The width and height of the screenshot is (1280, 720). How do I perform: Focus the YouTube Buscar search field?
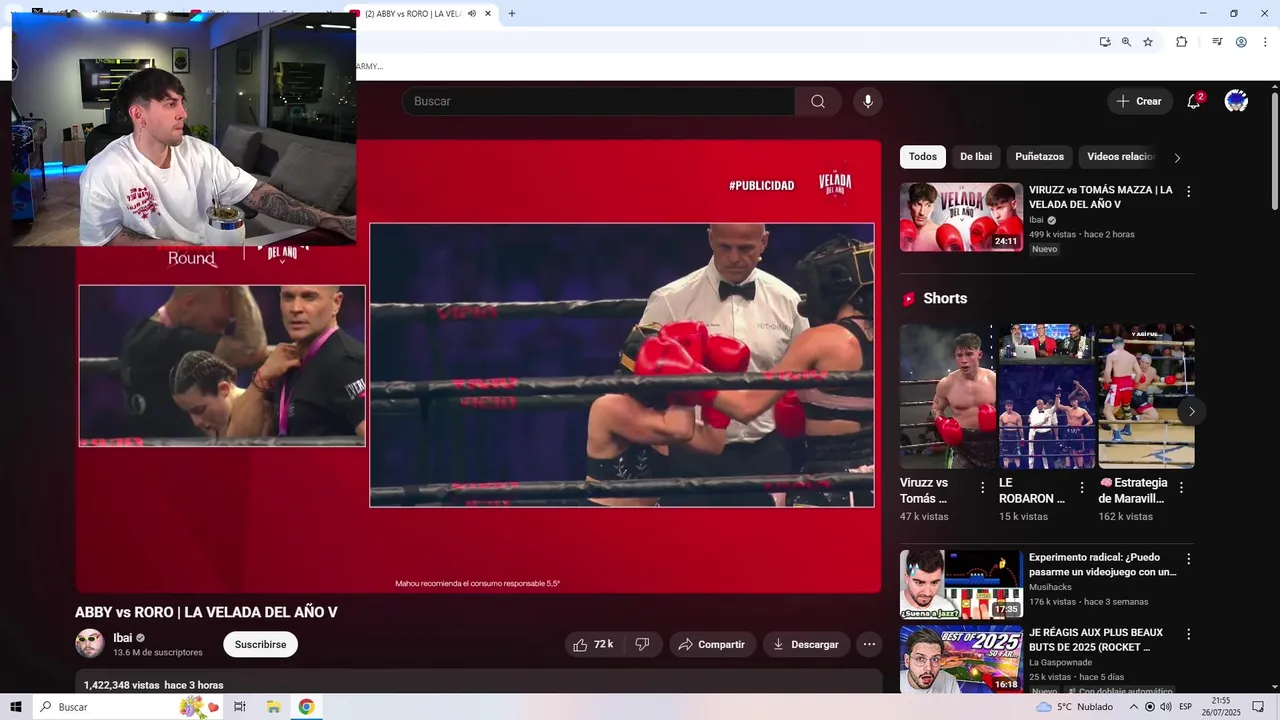click(x=598, y=101)
